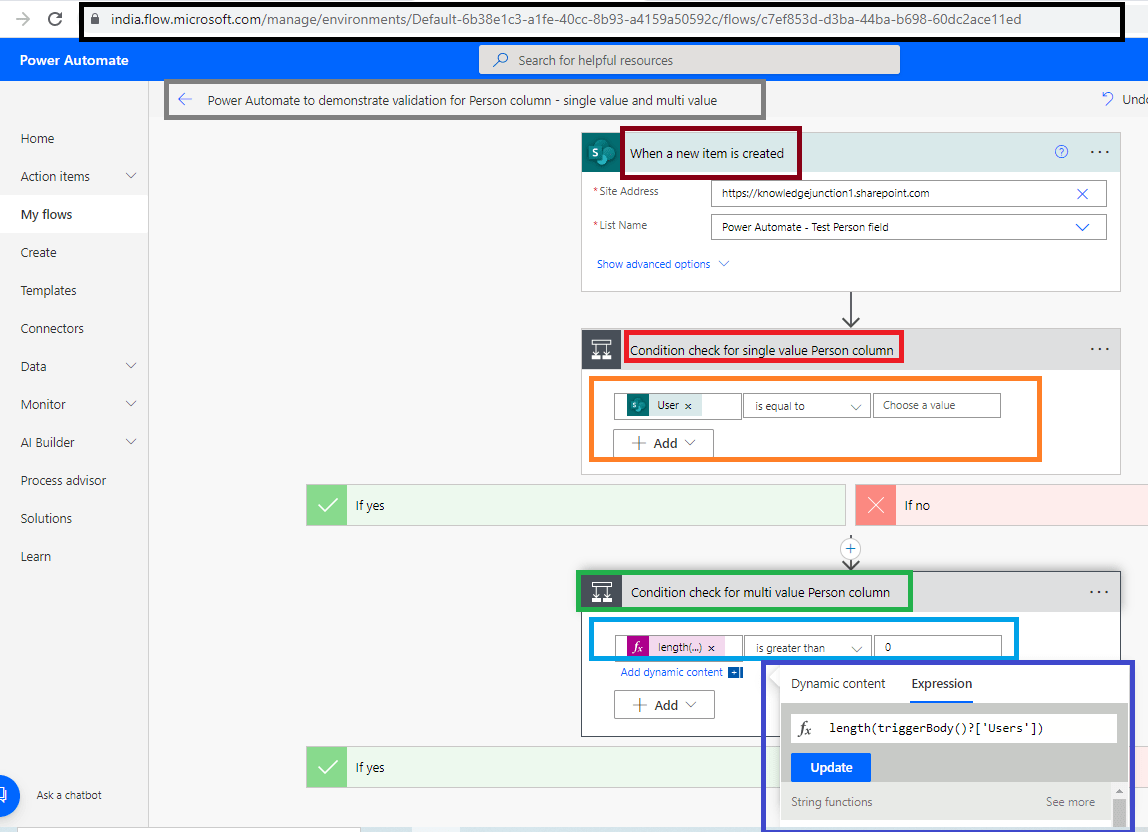Expand Action items in sidebar
1148x832 pixels.
[x=131, y=176]
